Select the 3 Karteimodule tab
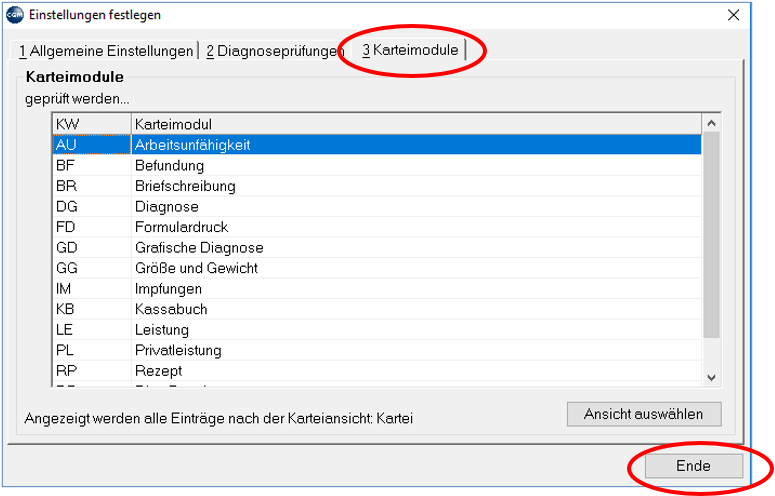Screen dimensions: 775x496 click(x=410, y=50)
